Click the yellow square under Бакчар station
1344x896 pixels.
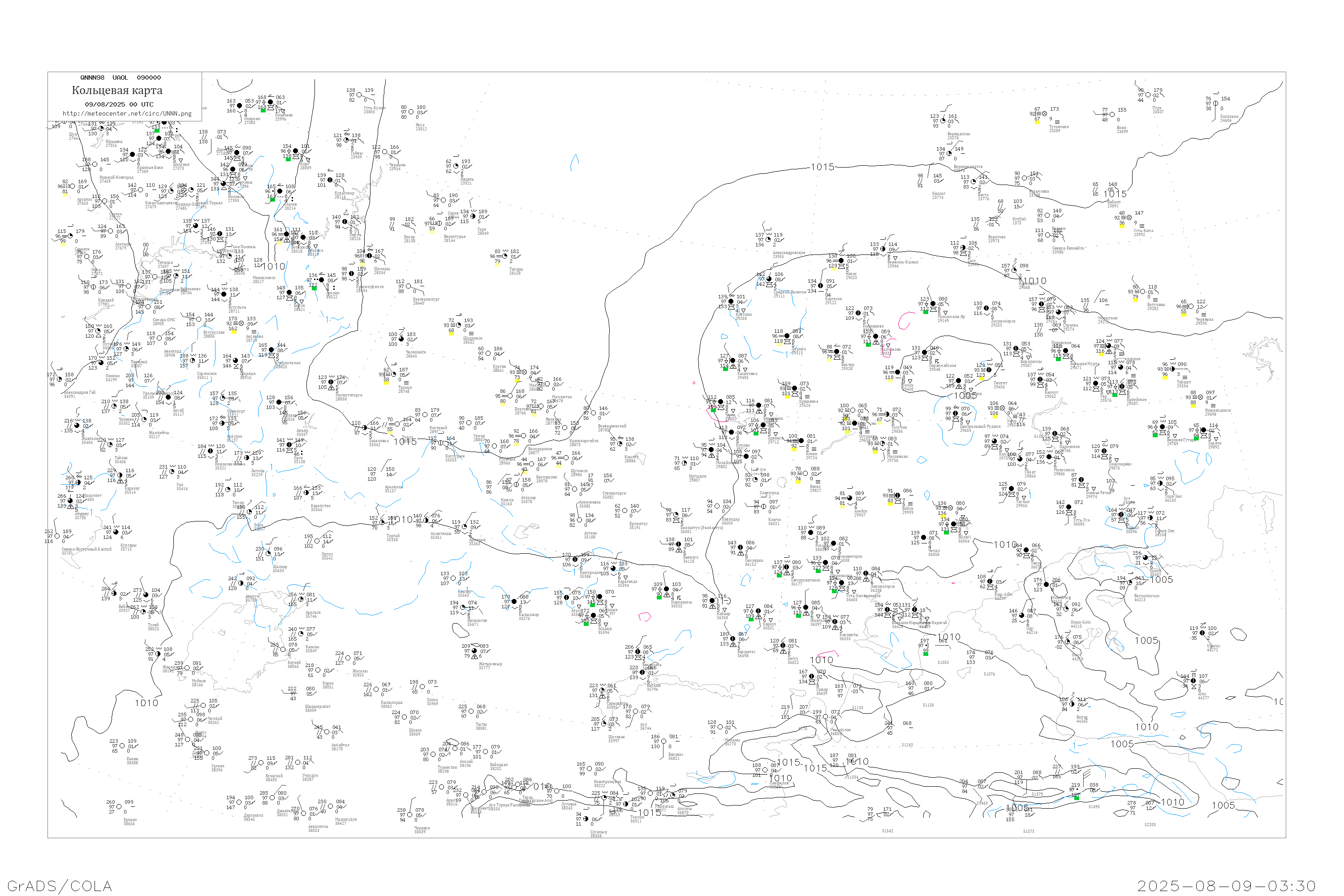point(829,360)
